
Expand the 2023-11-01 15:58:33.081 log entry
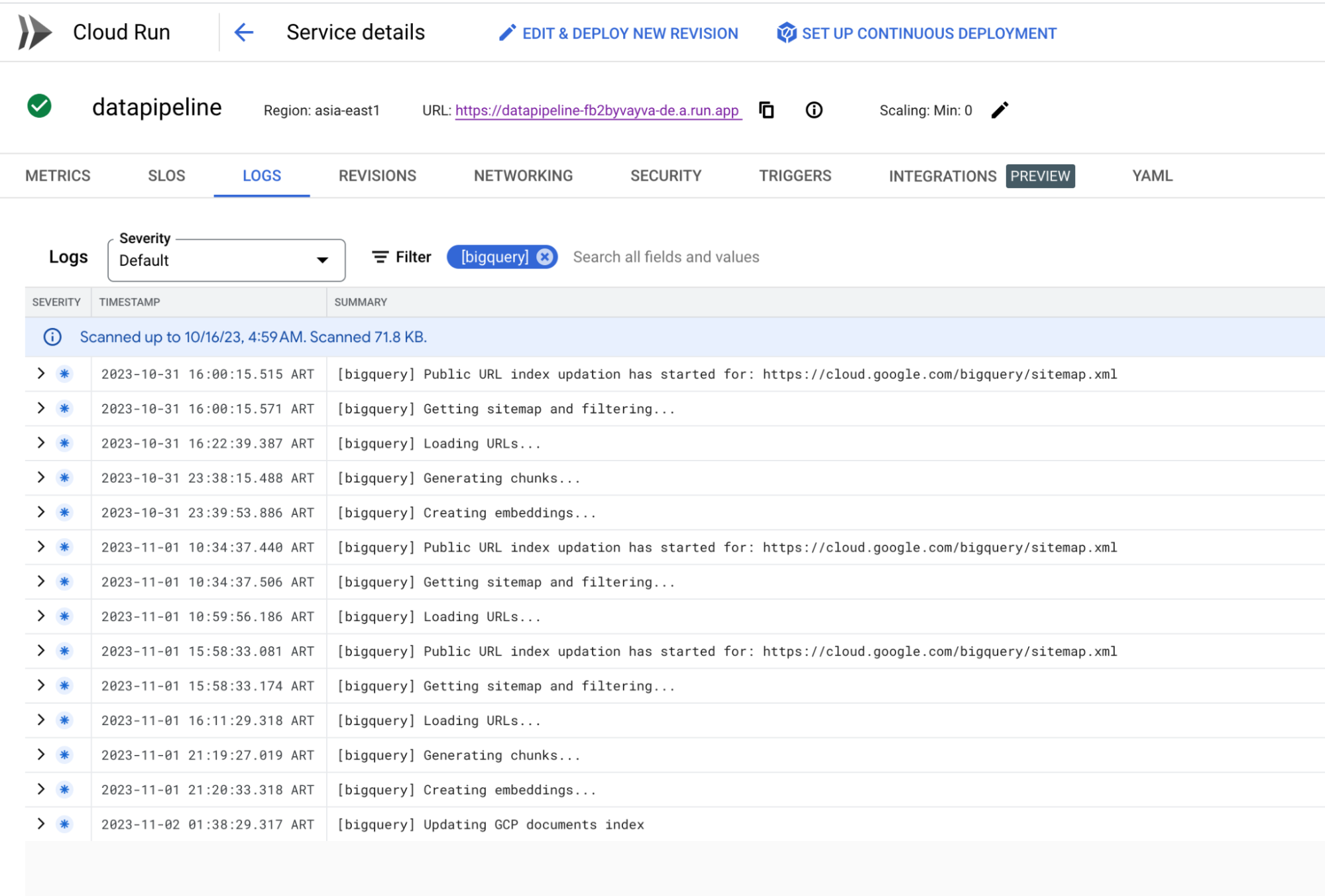coord(41,651)
